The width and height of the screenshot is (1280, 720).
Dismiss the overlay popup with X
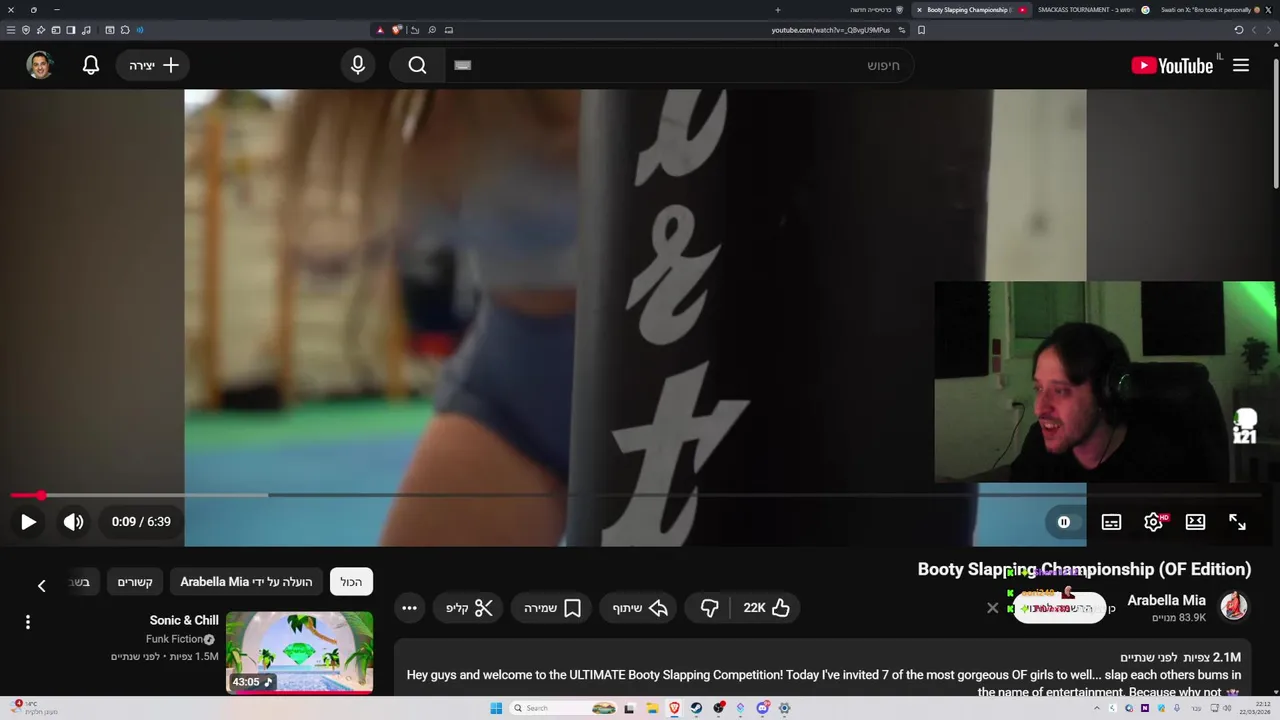(993, 607)
